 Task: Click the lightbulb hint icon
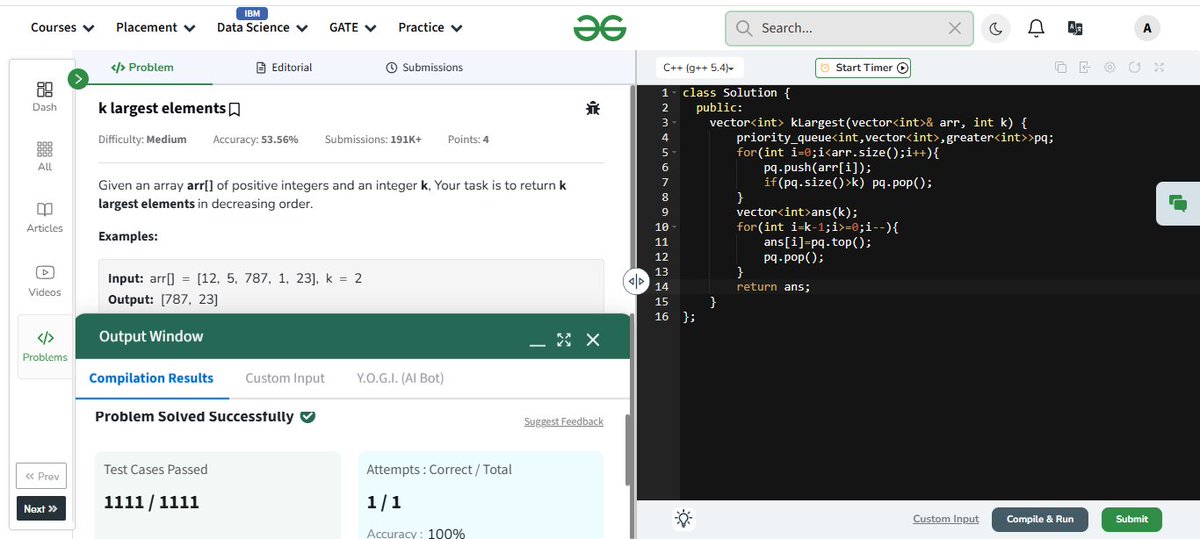684,518
